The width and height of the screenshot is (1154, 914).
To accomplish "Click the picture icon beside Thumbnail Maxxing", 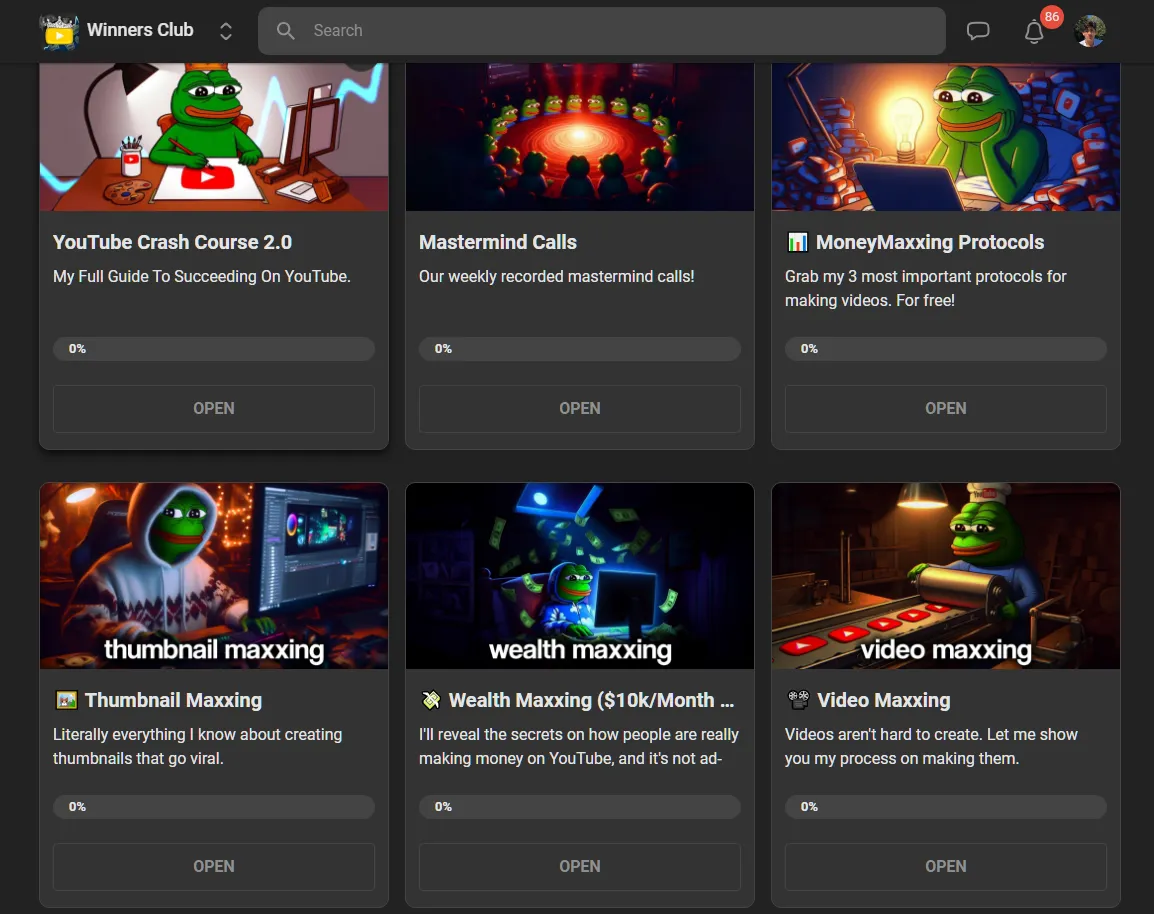I will point(66,700).
